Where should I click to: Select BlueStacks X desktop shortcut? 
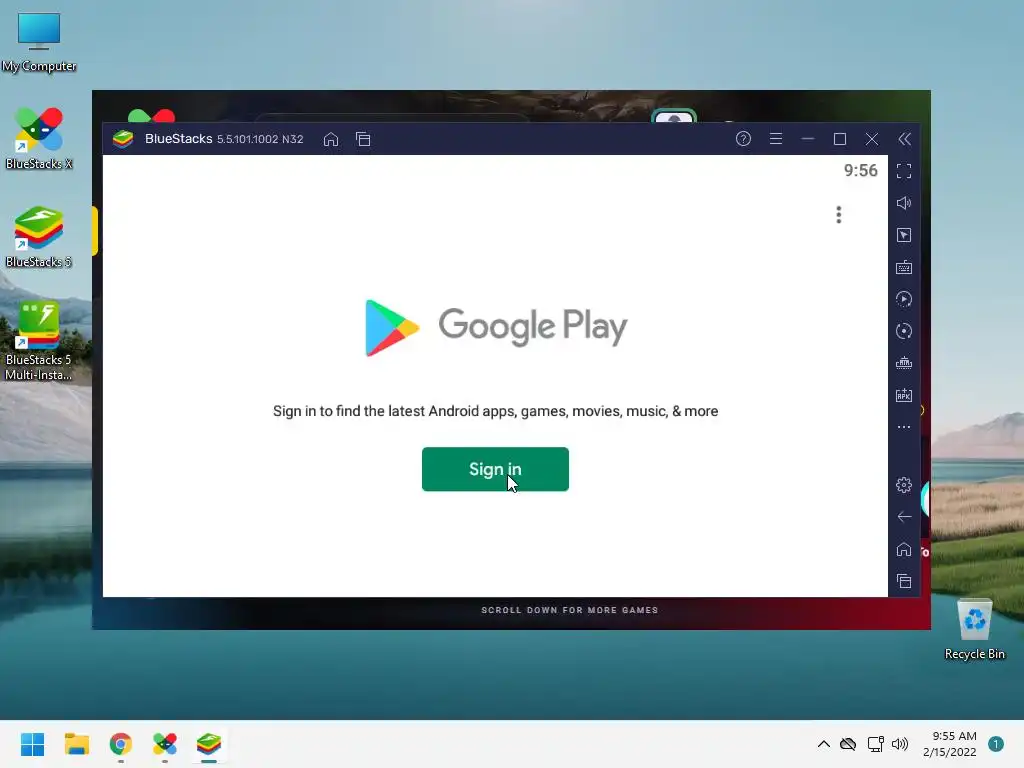tap(39, 138)
